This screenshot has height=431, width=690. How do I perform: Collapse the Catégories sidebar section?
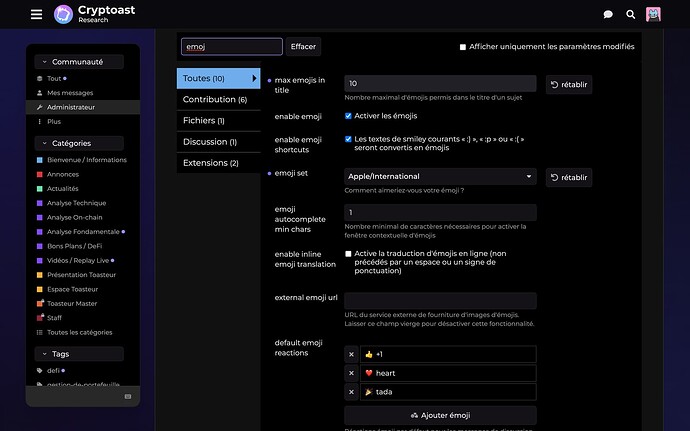(x=79, y=144)
